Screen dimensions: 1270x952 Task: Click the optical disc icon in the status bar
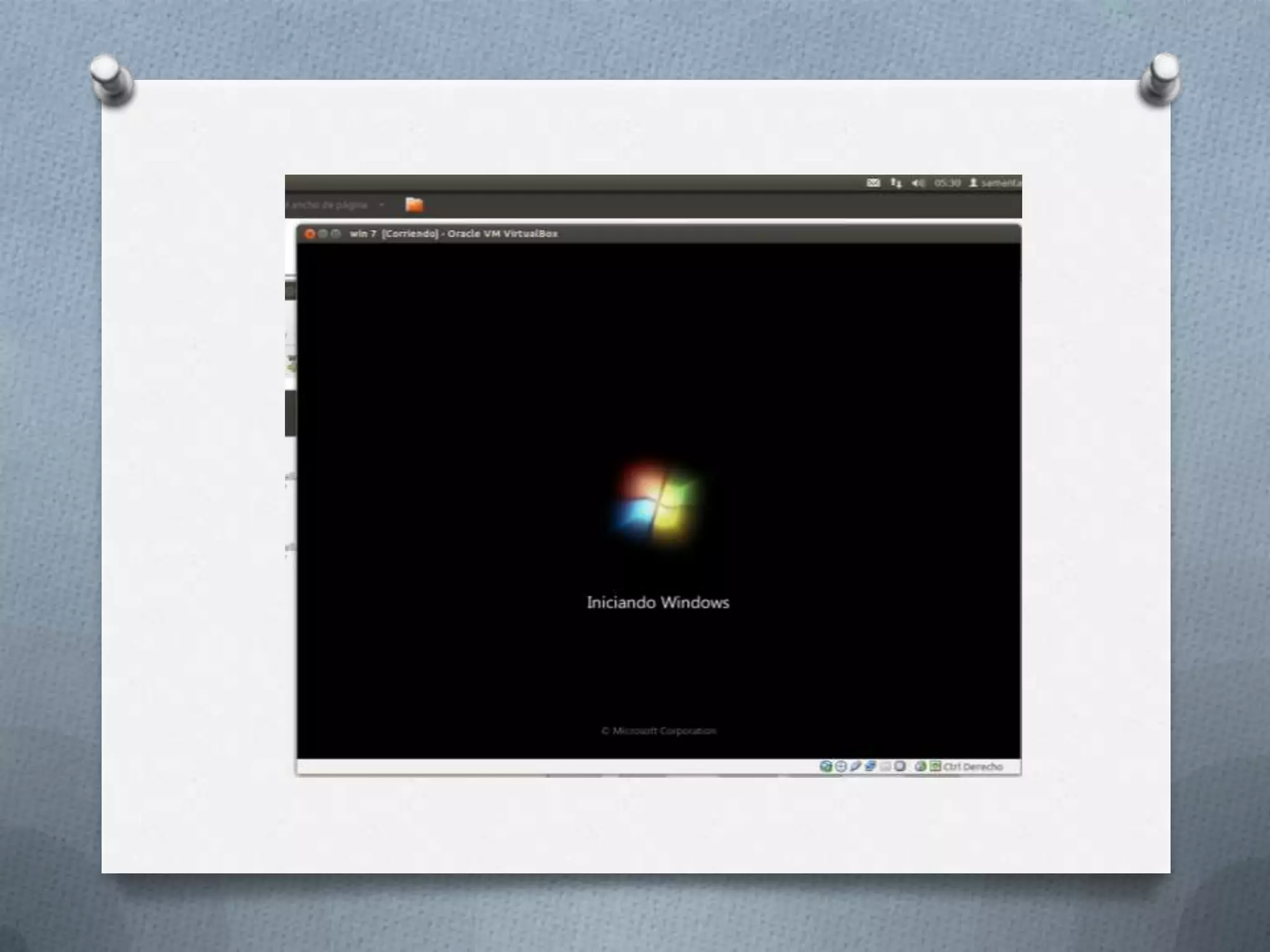click(841, 767)
